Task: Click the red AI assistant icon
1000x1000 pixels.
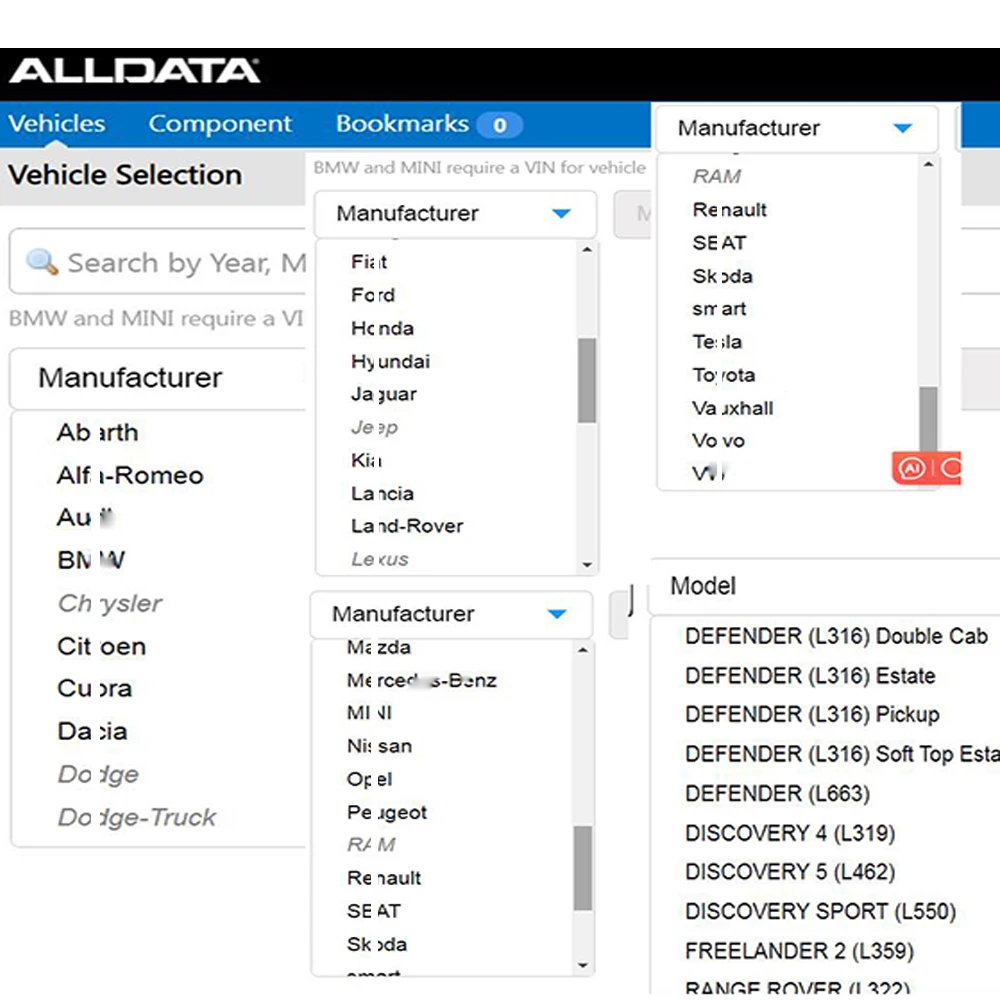Action: coord(912,469)
